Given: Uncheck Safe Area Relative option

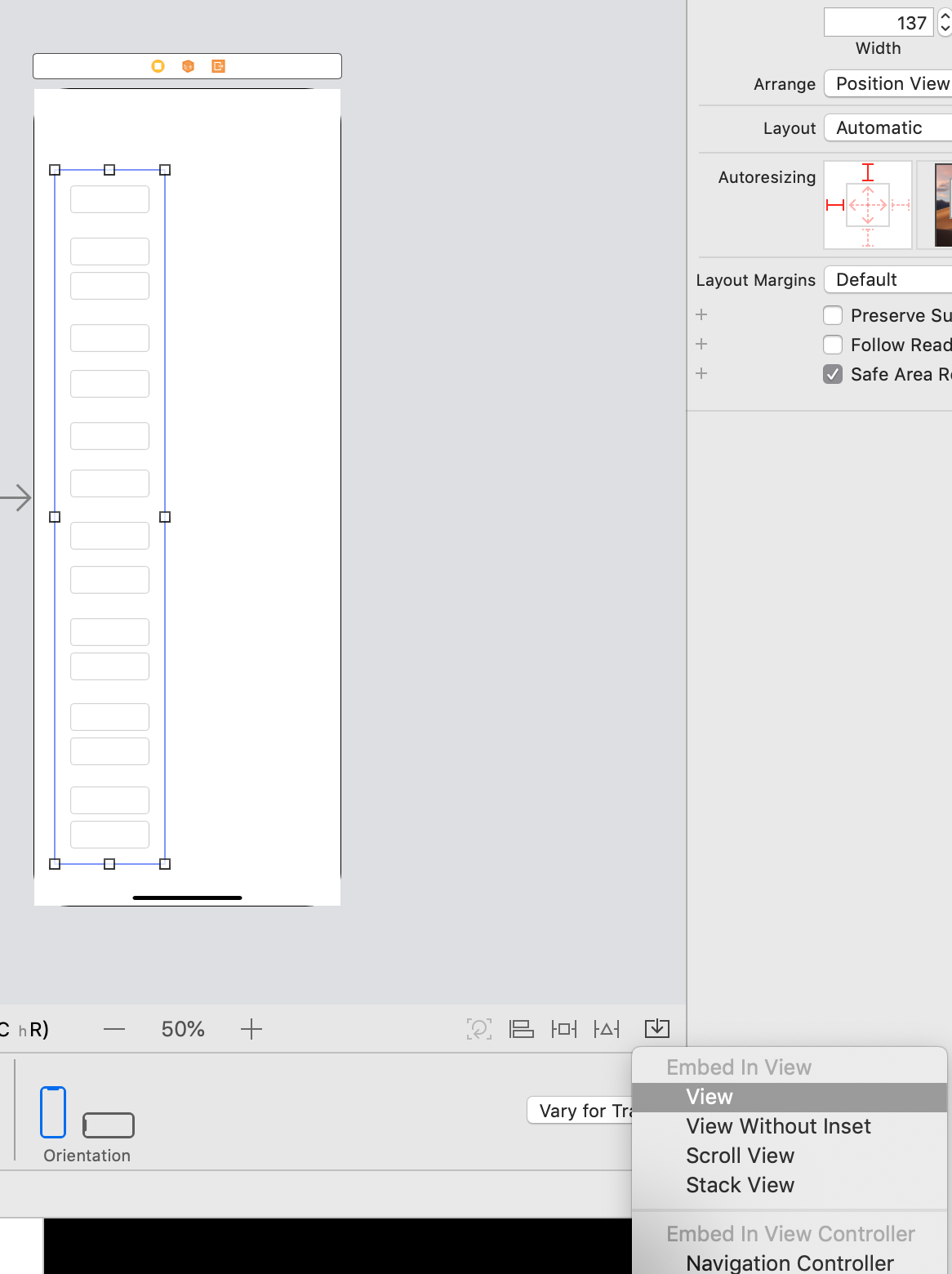Looking at the screenshot, I should (x=833, y=374).
